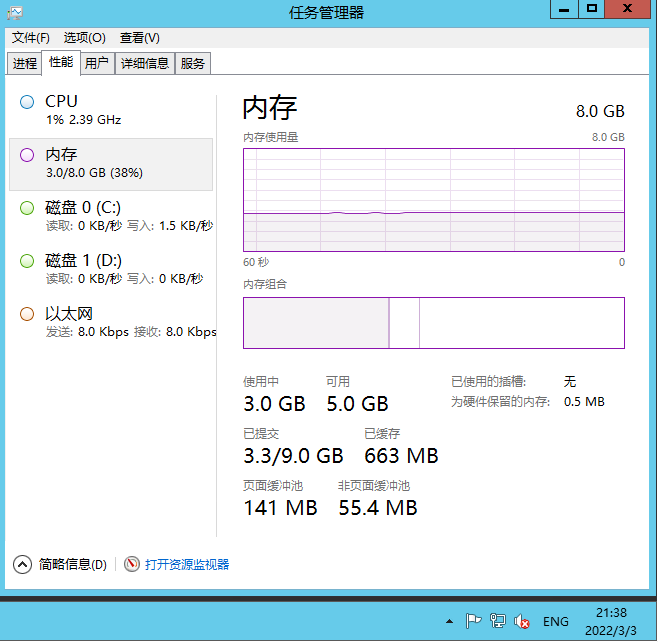Show 磁盘 0 (C:) performance
Image resolution: width=658 pixels, height=642 pixels.
(111, 217)
